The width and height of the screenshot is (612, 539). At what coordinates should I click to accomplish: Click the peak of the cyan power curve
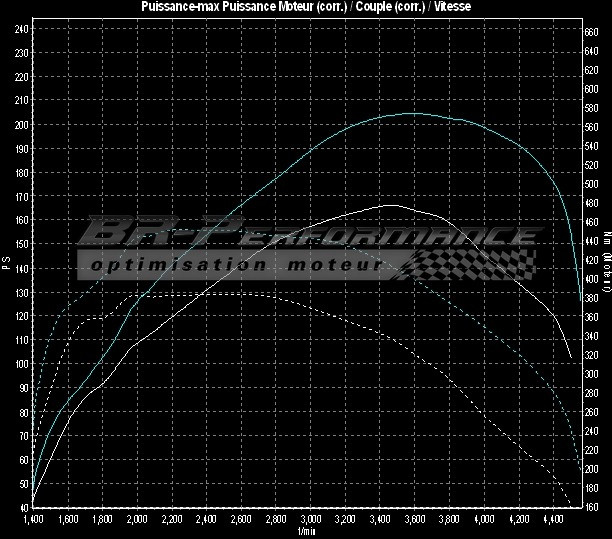[x=410, y=113]
